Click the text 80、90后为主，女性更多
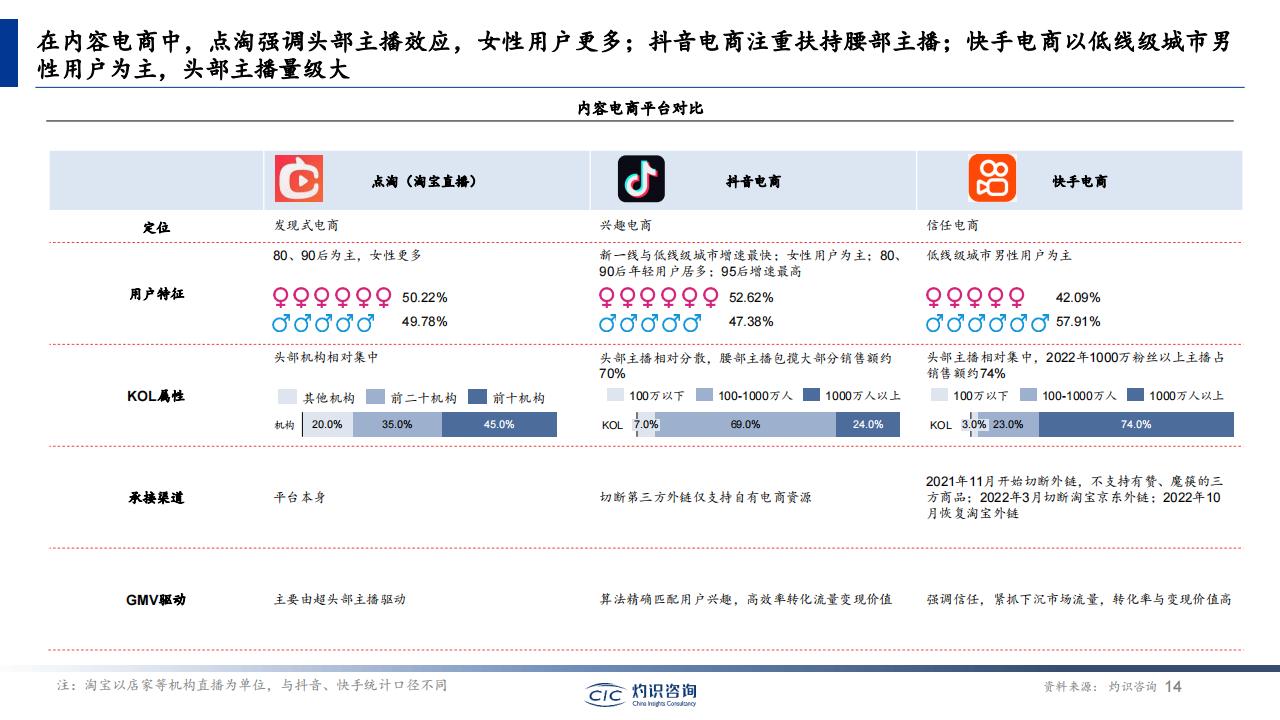The width and height of the screenshot is (1280, 720). tap(348, 256)
